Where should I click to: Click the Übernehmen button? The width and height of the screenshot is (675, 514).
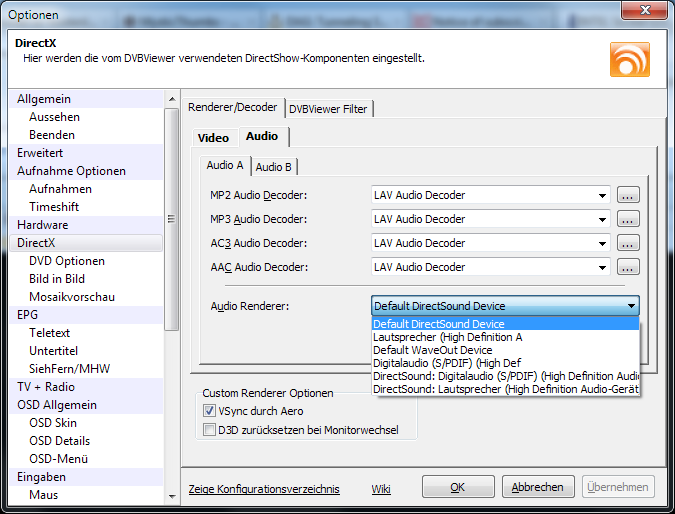618,487
